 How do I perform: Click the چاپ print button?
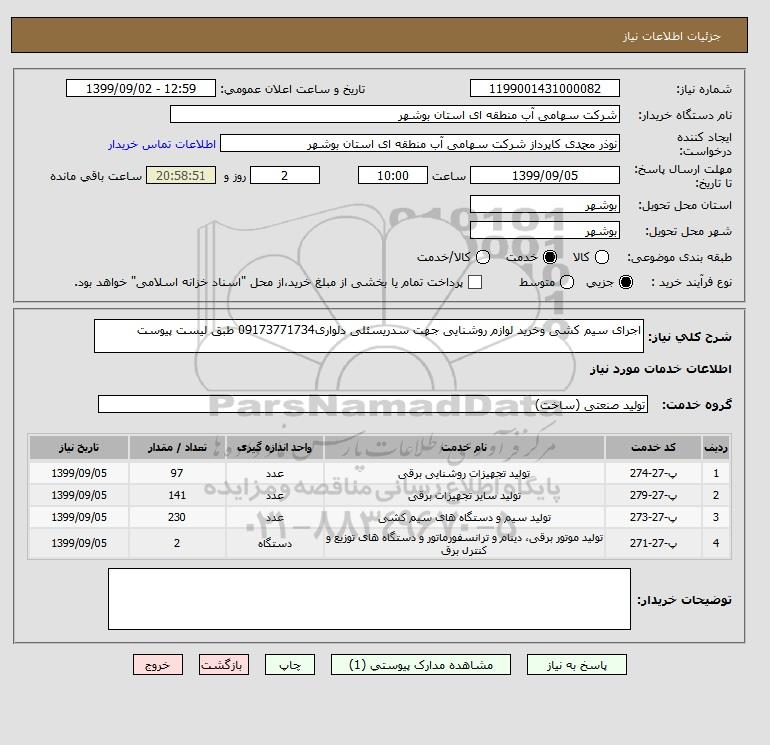290,665
